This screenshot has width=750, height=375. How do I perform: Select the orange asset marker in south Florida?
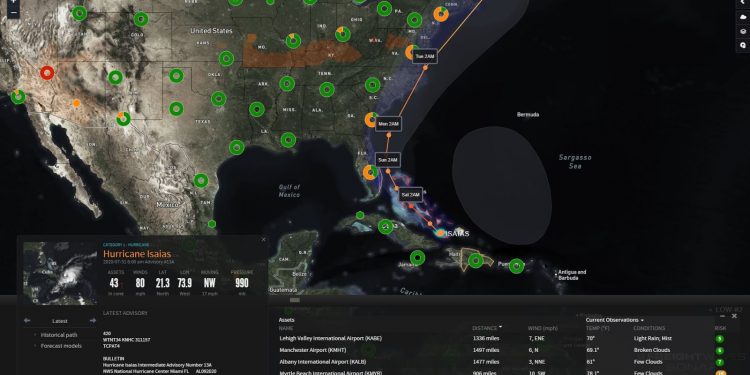coord(370,172)
